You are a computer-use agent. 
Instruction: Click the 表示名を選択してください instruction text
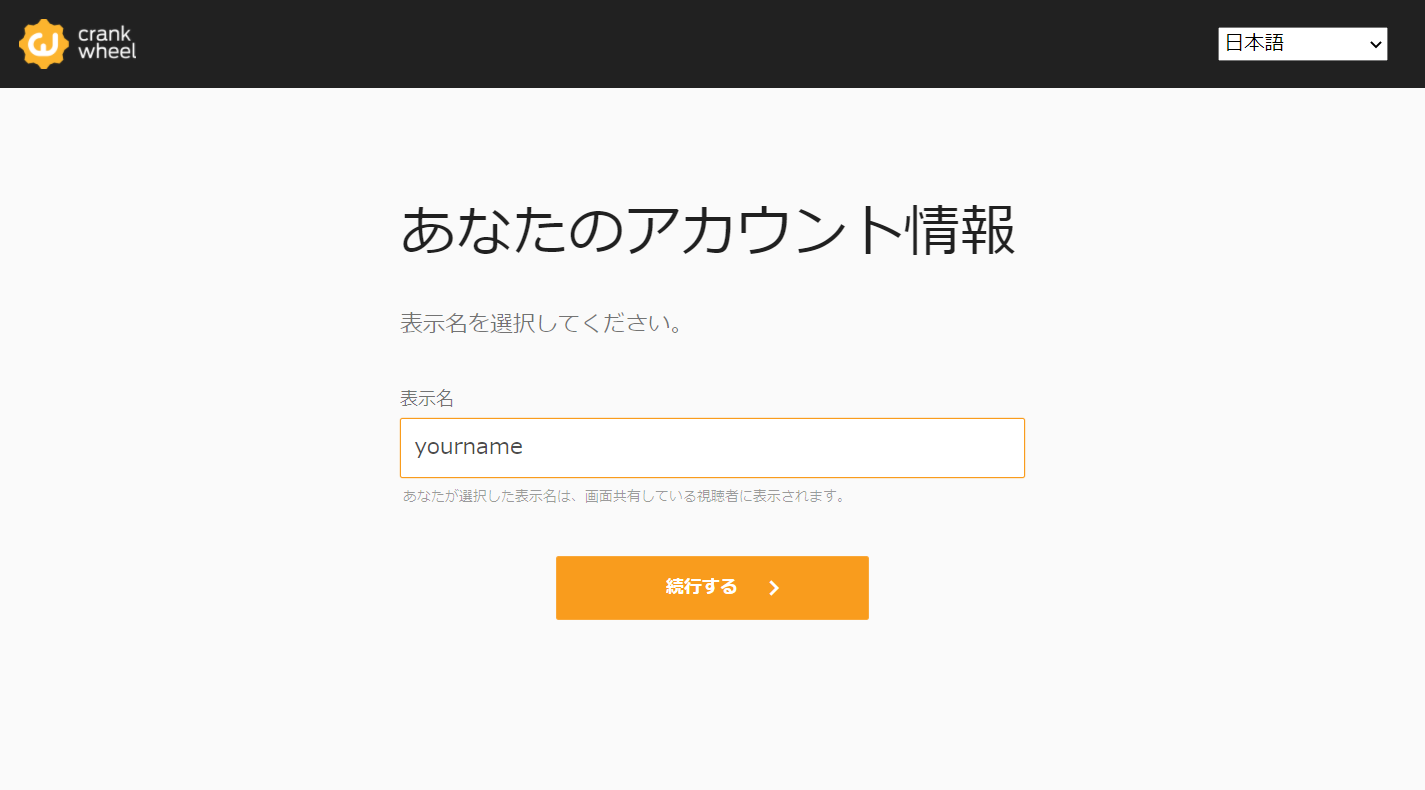(541, 324)
